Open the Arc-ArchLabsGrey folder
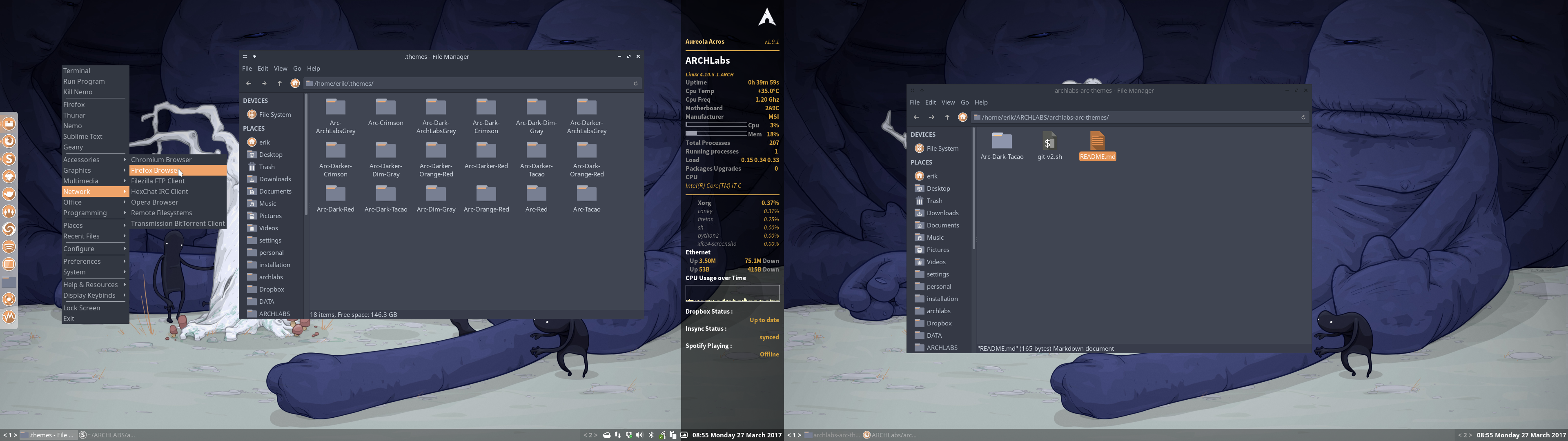 pos(335,116)
